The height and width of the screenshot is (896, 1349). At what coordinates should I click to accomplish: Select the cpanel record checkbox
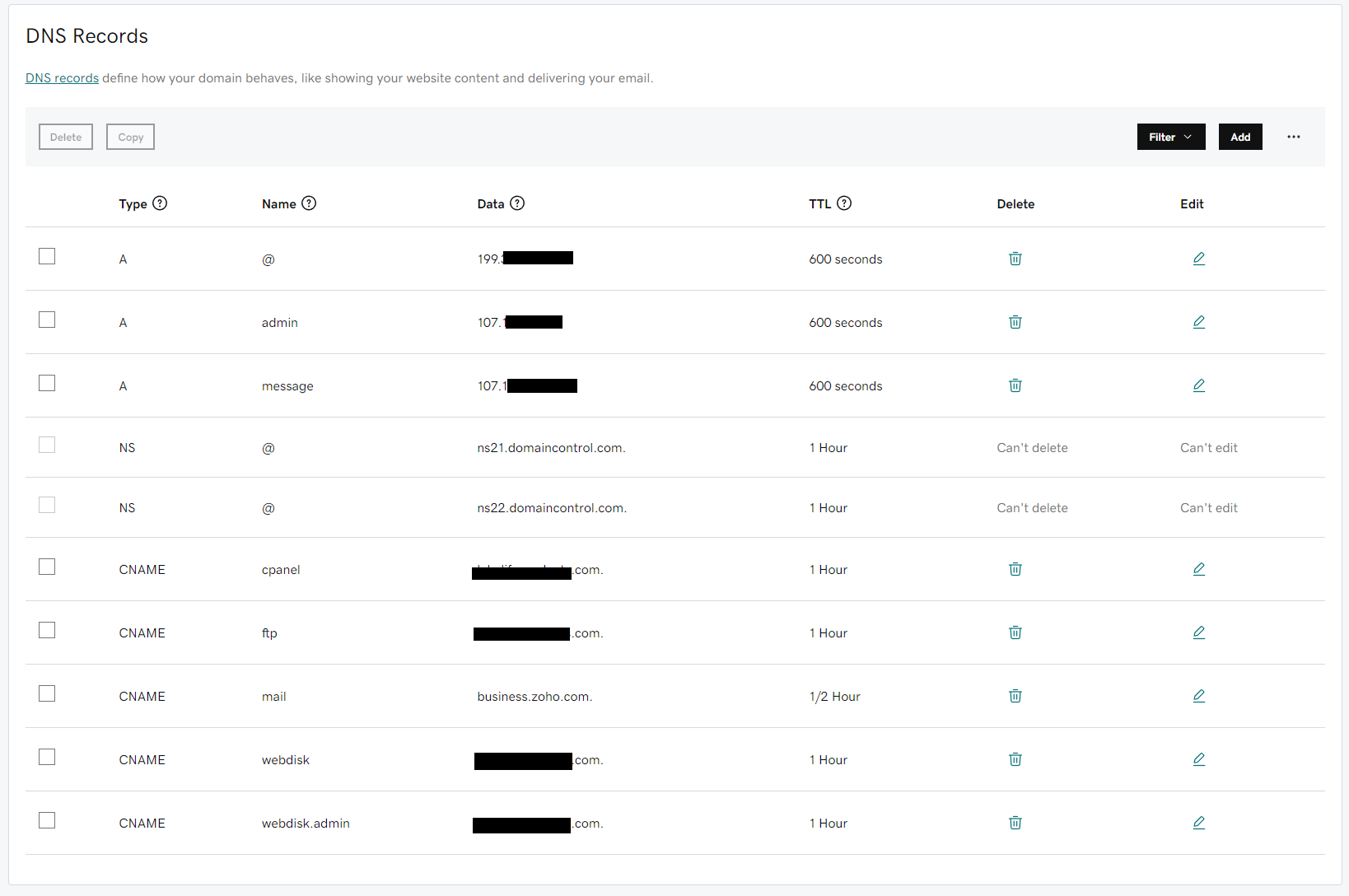[47, 567]
